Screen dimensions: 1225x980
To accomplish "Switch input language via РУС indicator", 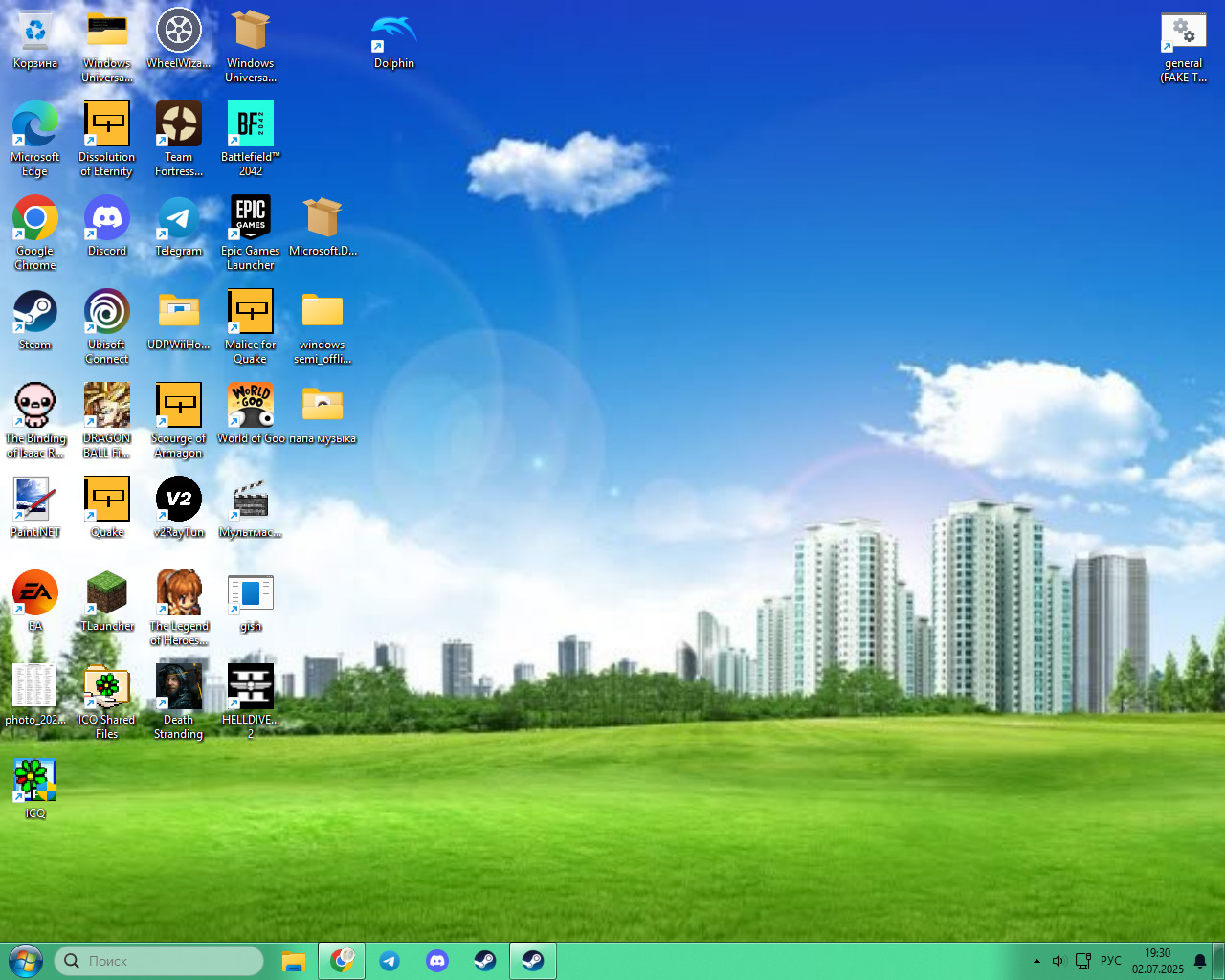I will click(x=1110, y=961).
